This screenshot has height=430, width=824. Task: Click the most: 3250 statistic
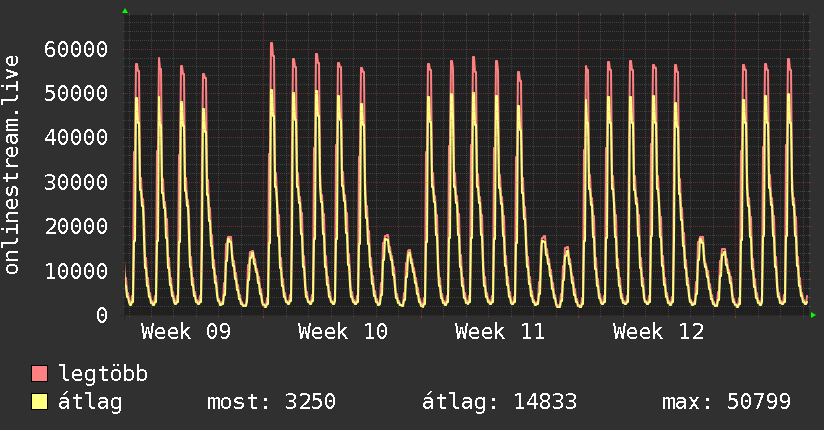point(271,402)
